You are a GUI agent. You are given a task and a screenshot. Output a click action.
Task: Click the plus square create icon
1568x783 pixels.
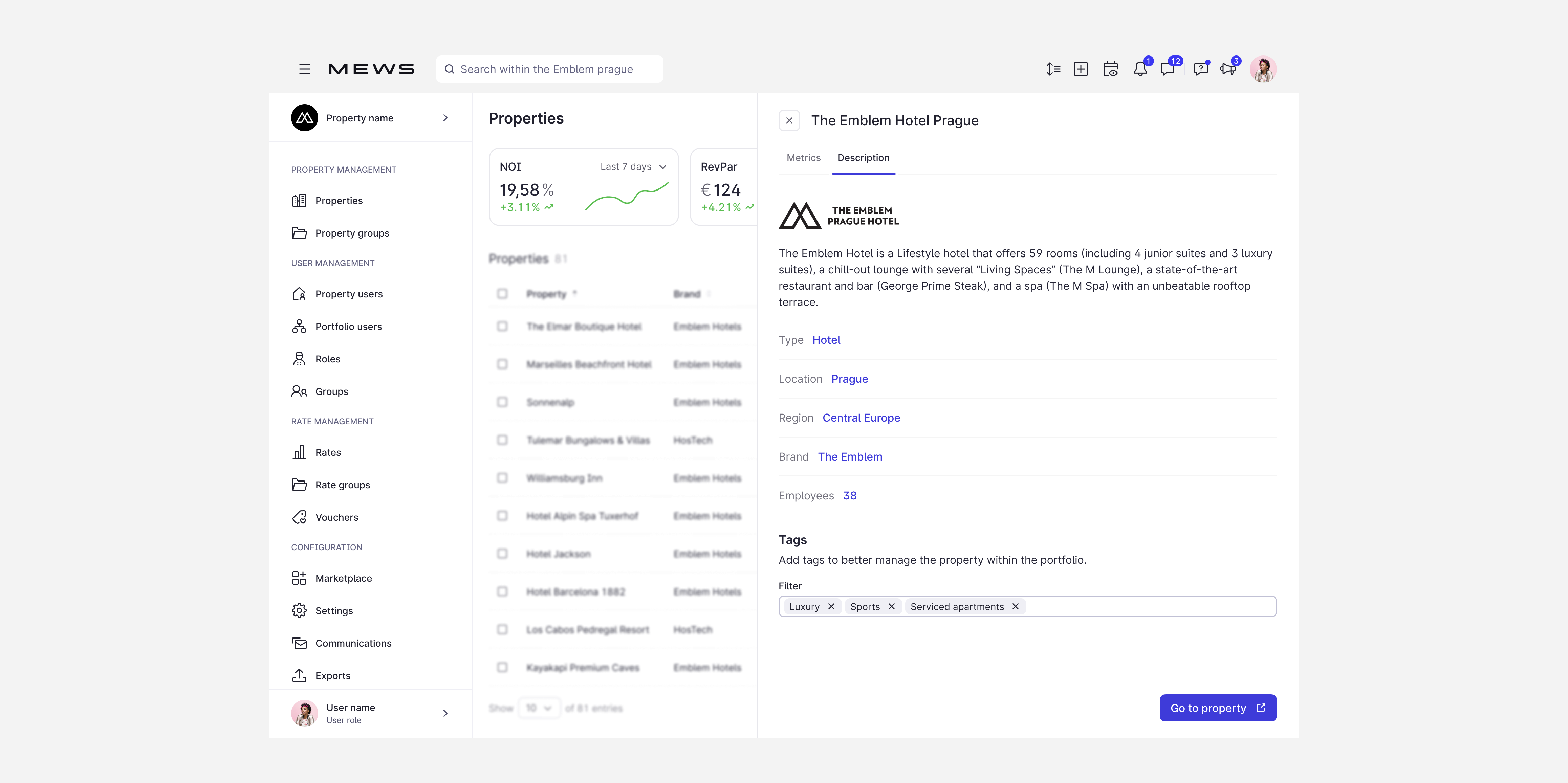click(x=1081, y=69)
